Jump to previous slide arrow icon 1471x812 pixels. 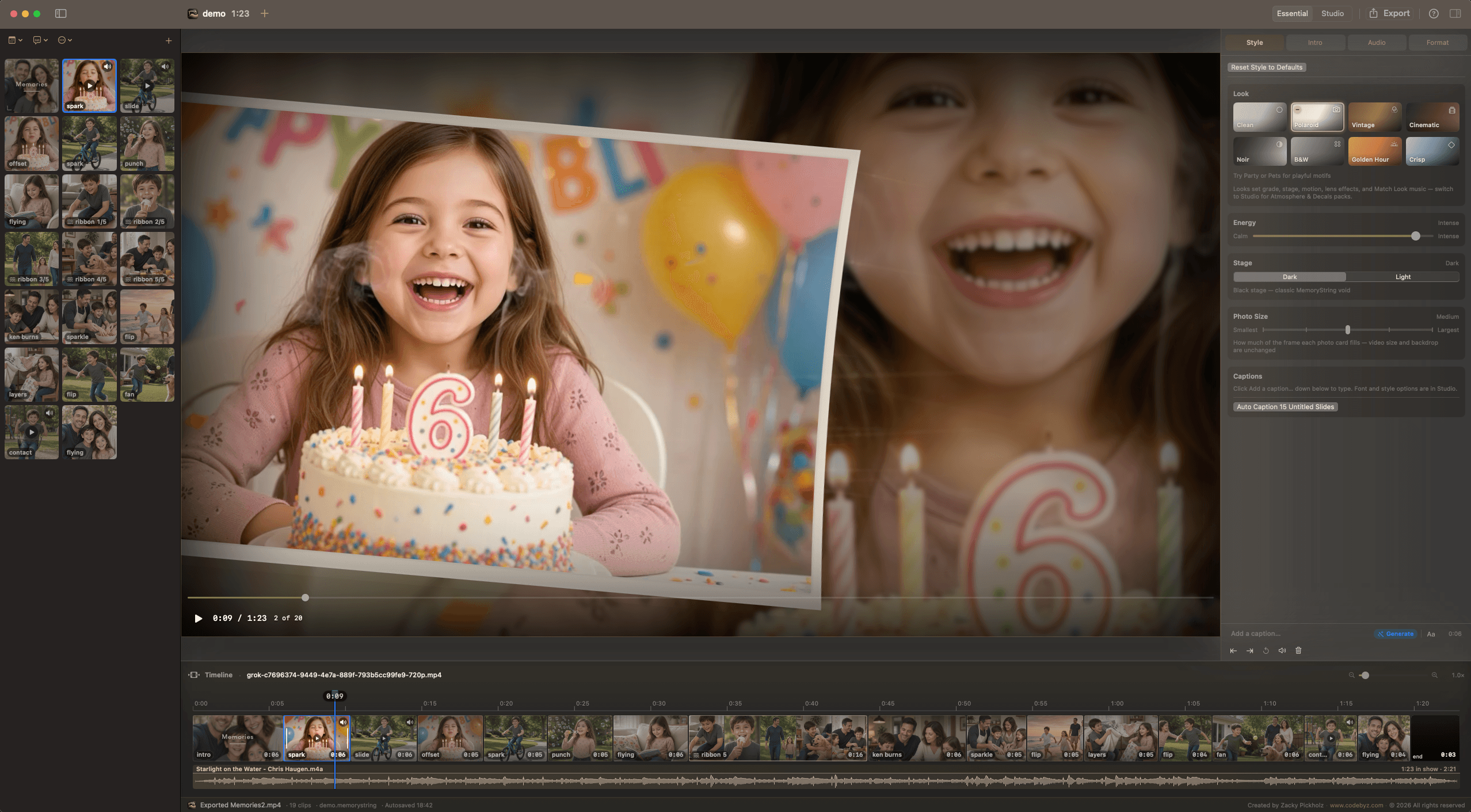(1233, 651)
